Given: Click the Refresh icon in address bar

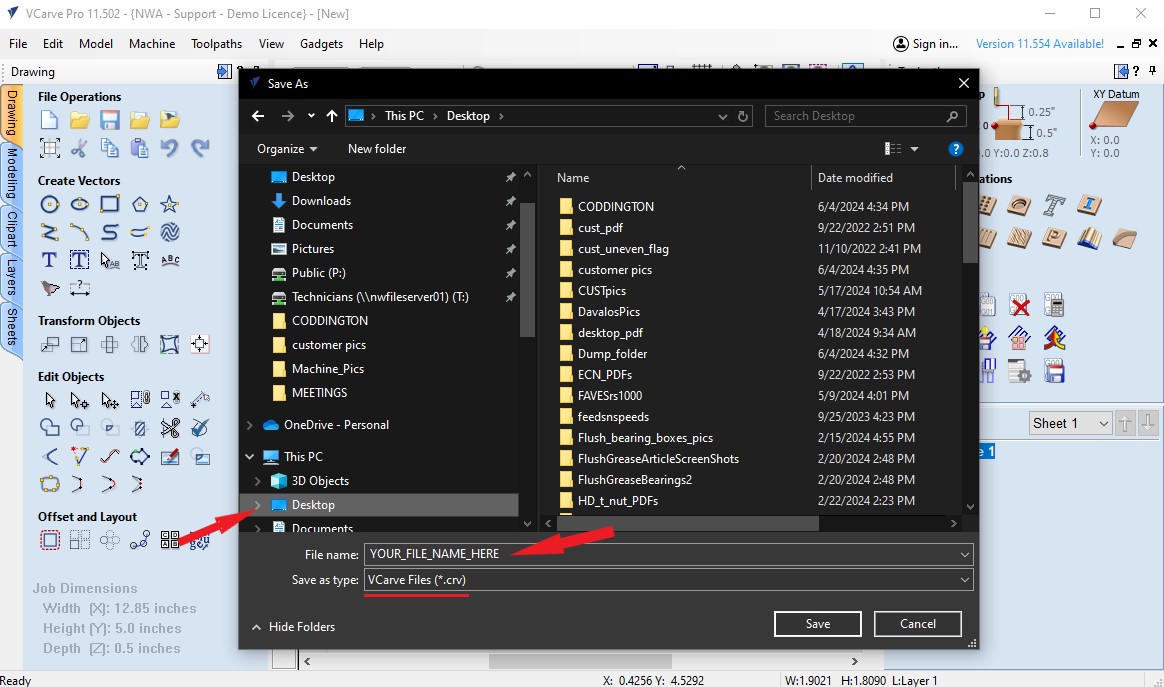Looking at the screenshot, I should (742, 117).
